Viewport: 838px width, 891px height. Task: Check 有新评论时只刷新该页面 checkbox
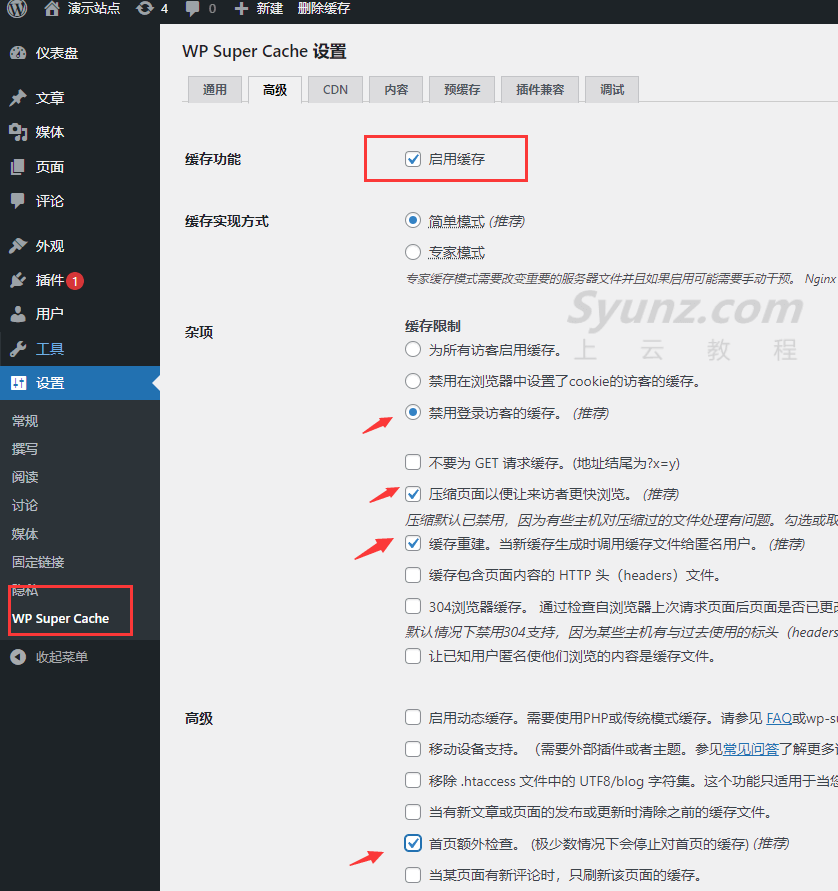pos(413,875)
